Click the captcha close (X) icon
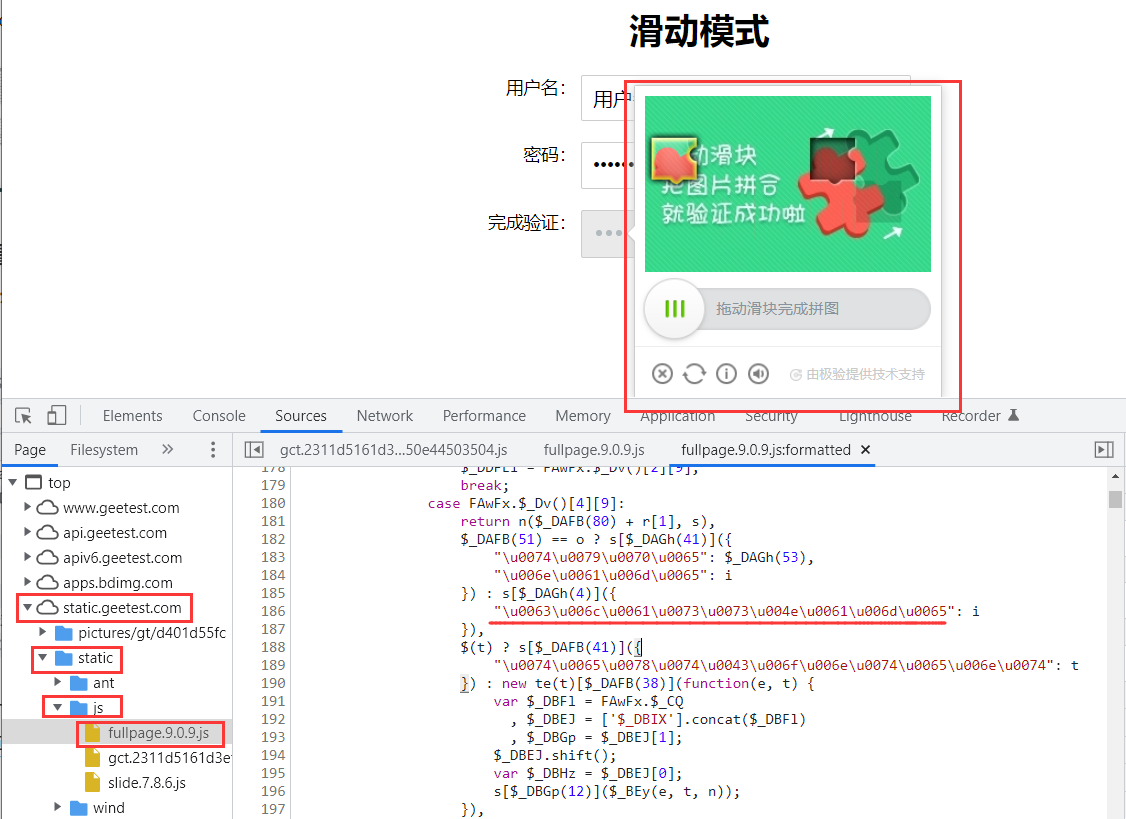Screen dimensions: 1126x819 pos(662,374)
